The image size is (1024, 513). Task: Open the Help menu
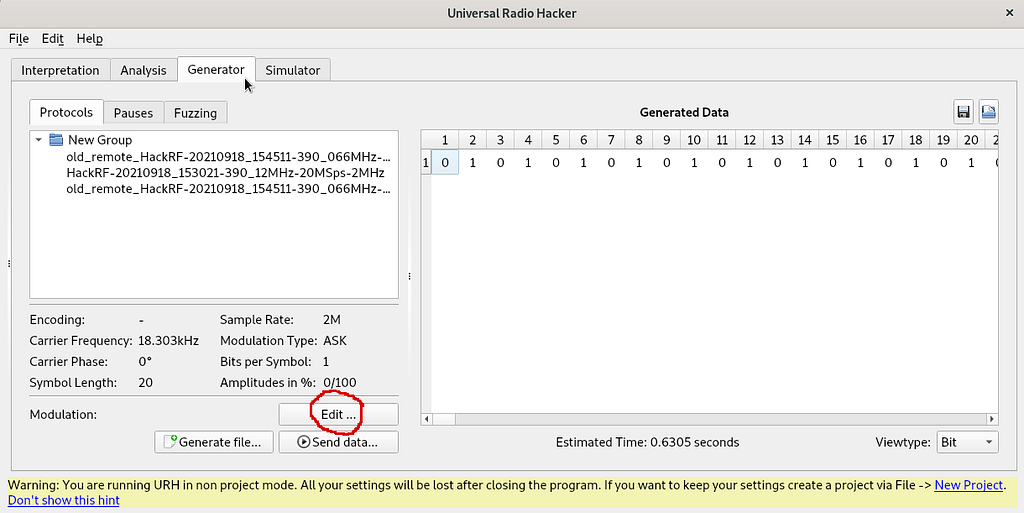pyautogui.click(x=89, y=39)
